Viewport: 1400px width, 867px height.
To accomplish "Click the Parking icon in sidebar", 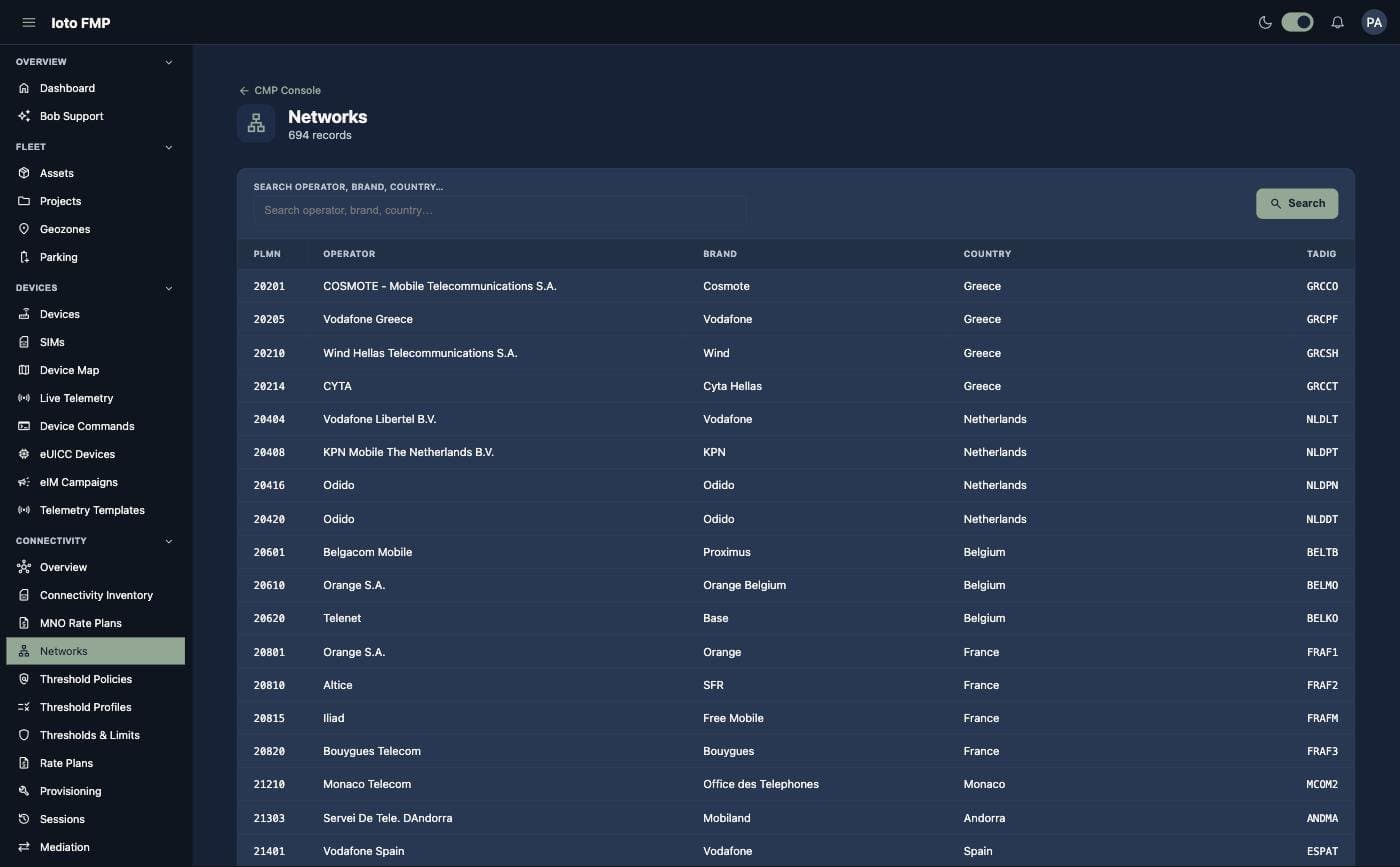I will (x=24, y=257).
